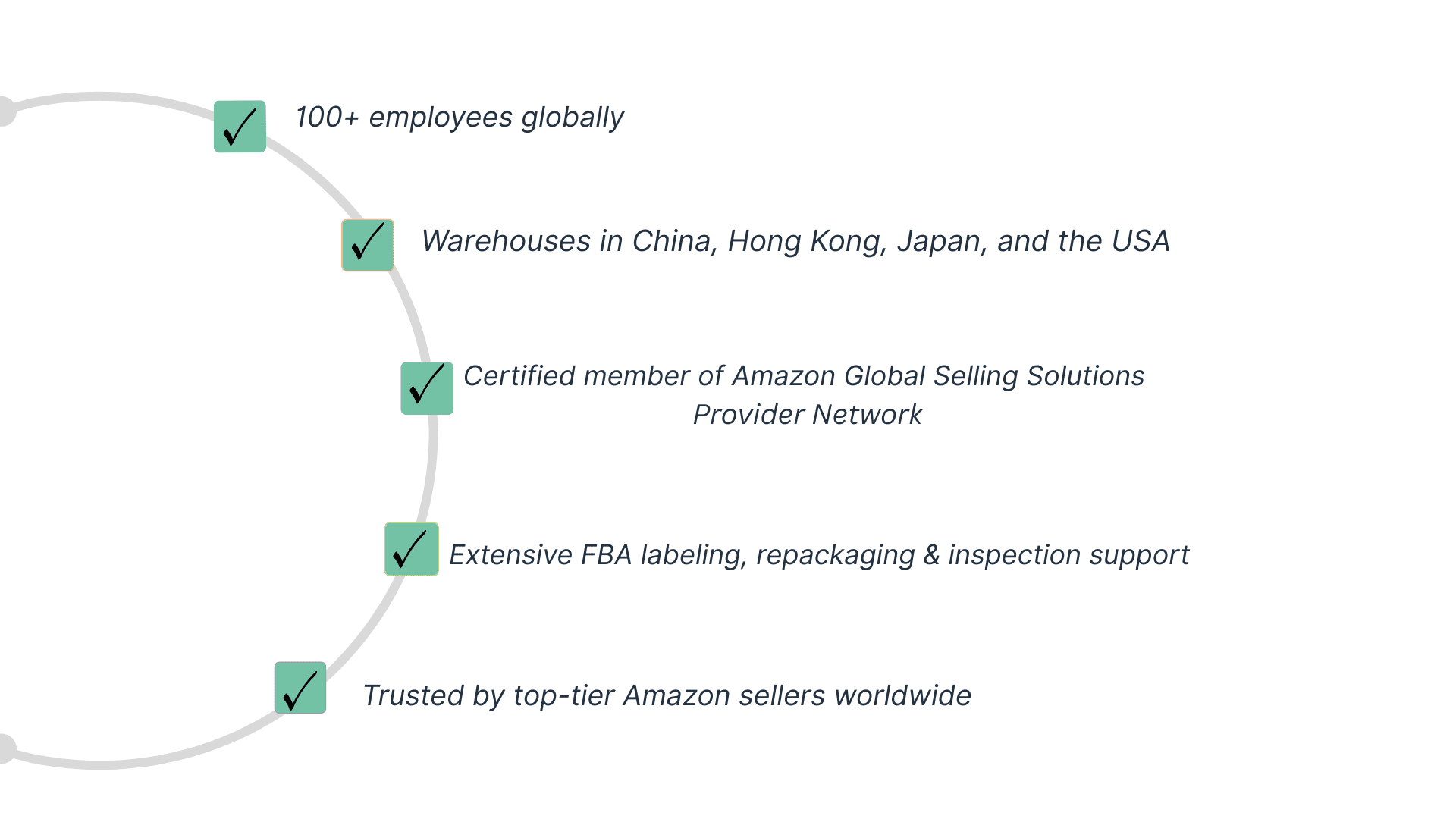
Task: Click the word 'repackaging' in the FBA line
Action: 836,555
